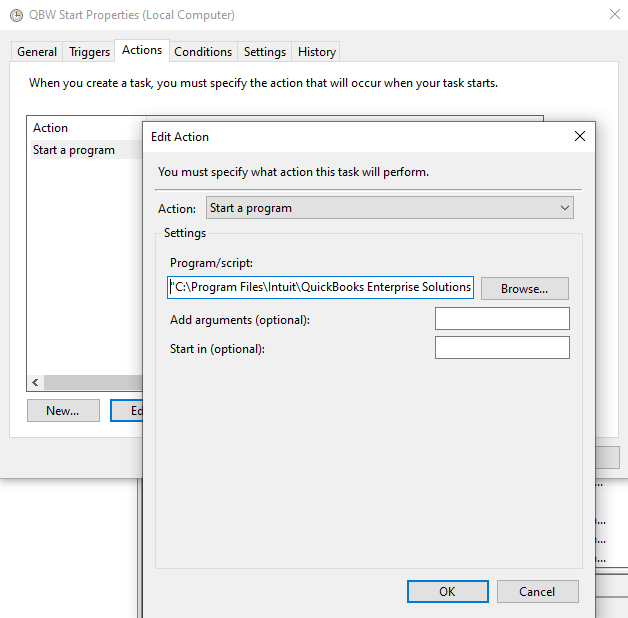The image size is (628, 618).
Task: Click inside the Program/script path field
Action: [320, 287]
